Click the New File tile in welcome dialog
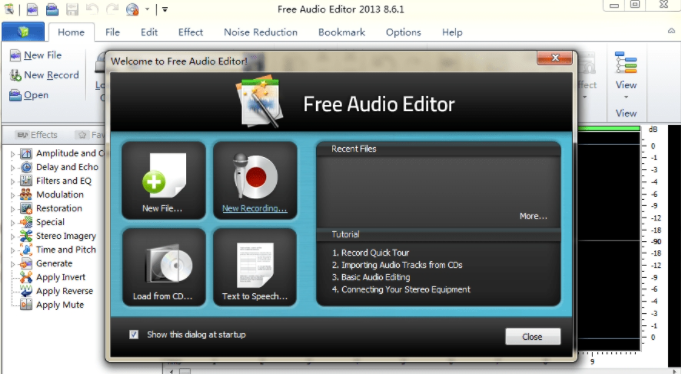The image size is (681, 374). [x=164, y=180]
